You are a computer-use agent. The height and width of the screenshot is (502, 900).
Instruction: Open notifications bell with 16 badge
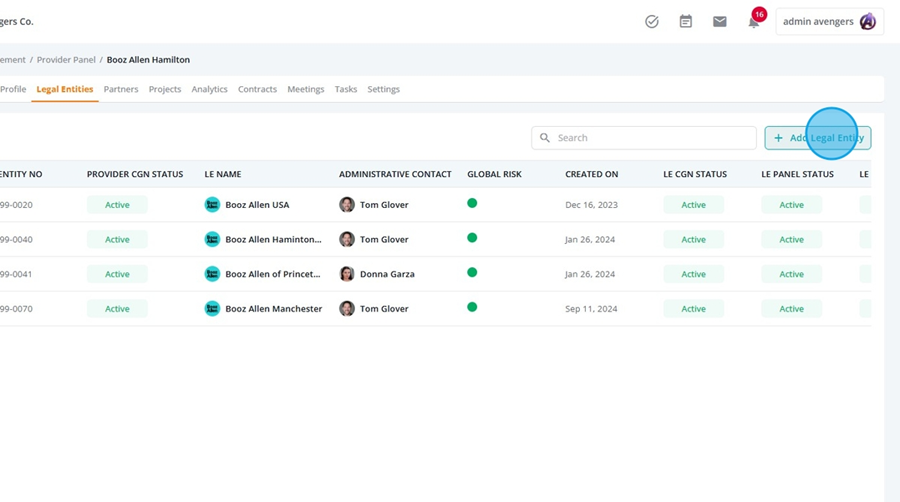tap(755, 20)
